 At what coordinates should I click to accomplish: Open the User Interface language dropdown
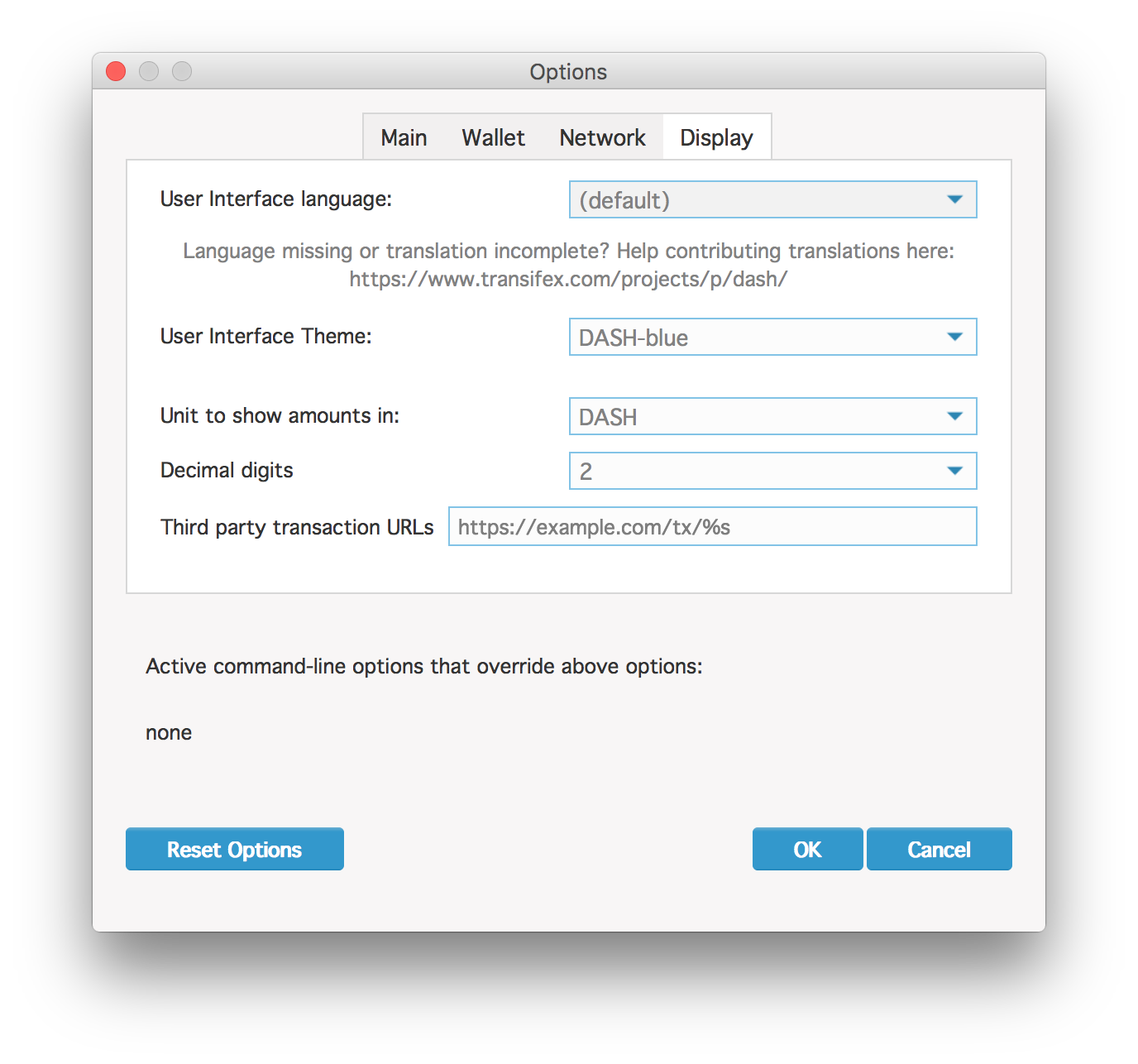772,199
